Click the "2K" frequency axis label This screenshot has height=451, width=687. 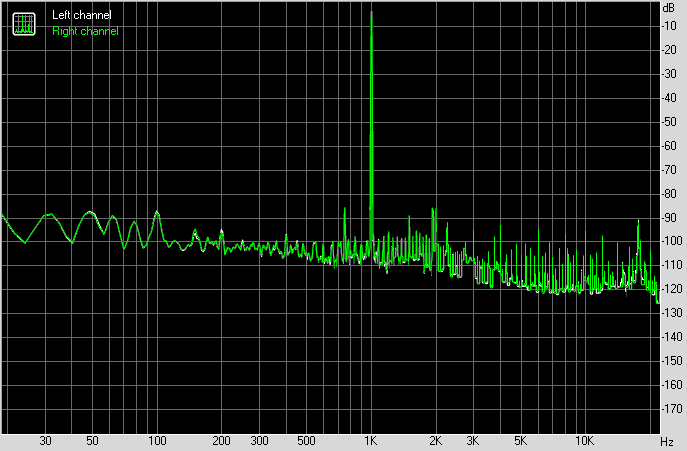click(435, 440)
